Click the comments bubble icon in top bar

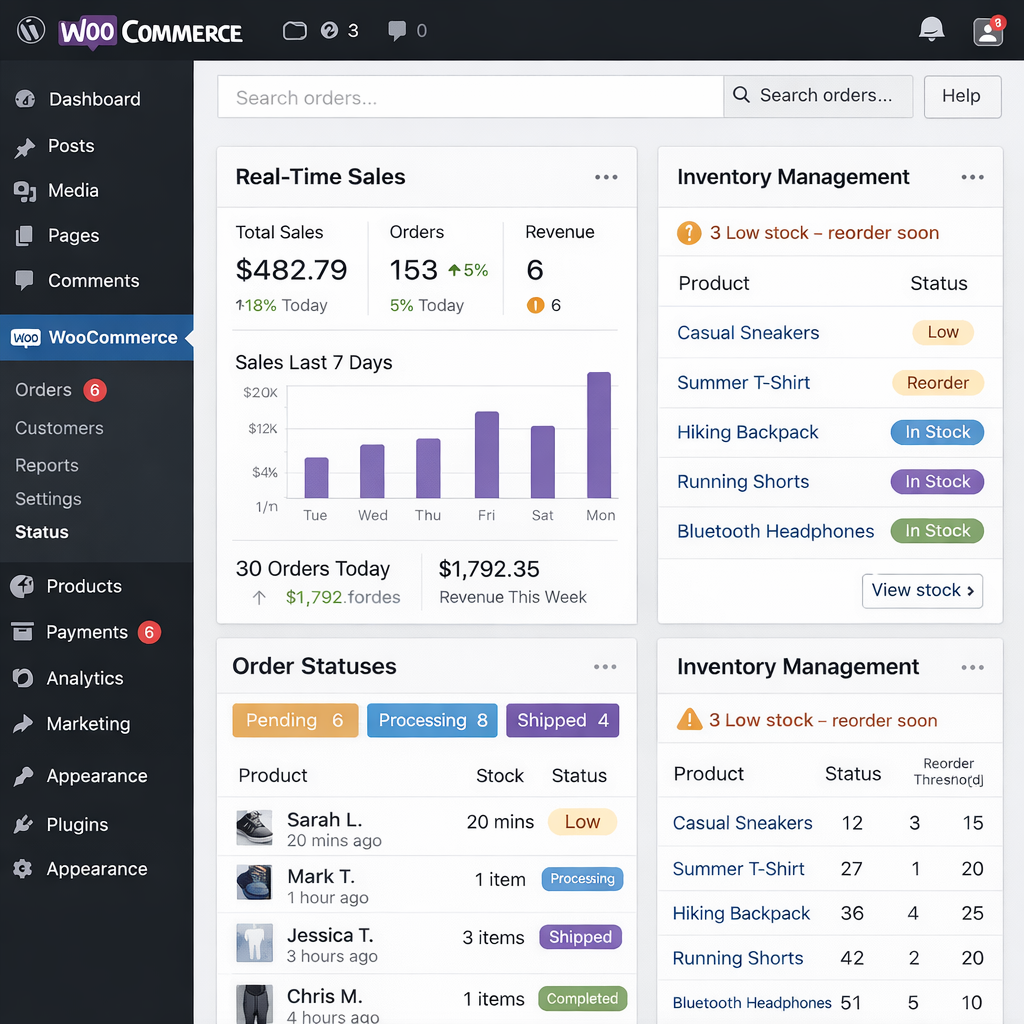[397, 31]
